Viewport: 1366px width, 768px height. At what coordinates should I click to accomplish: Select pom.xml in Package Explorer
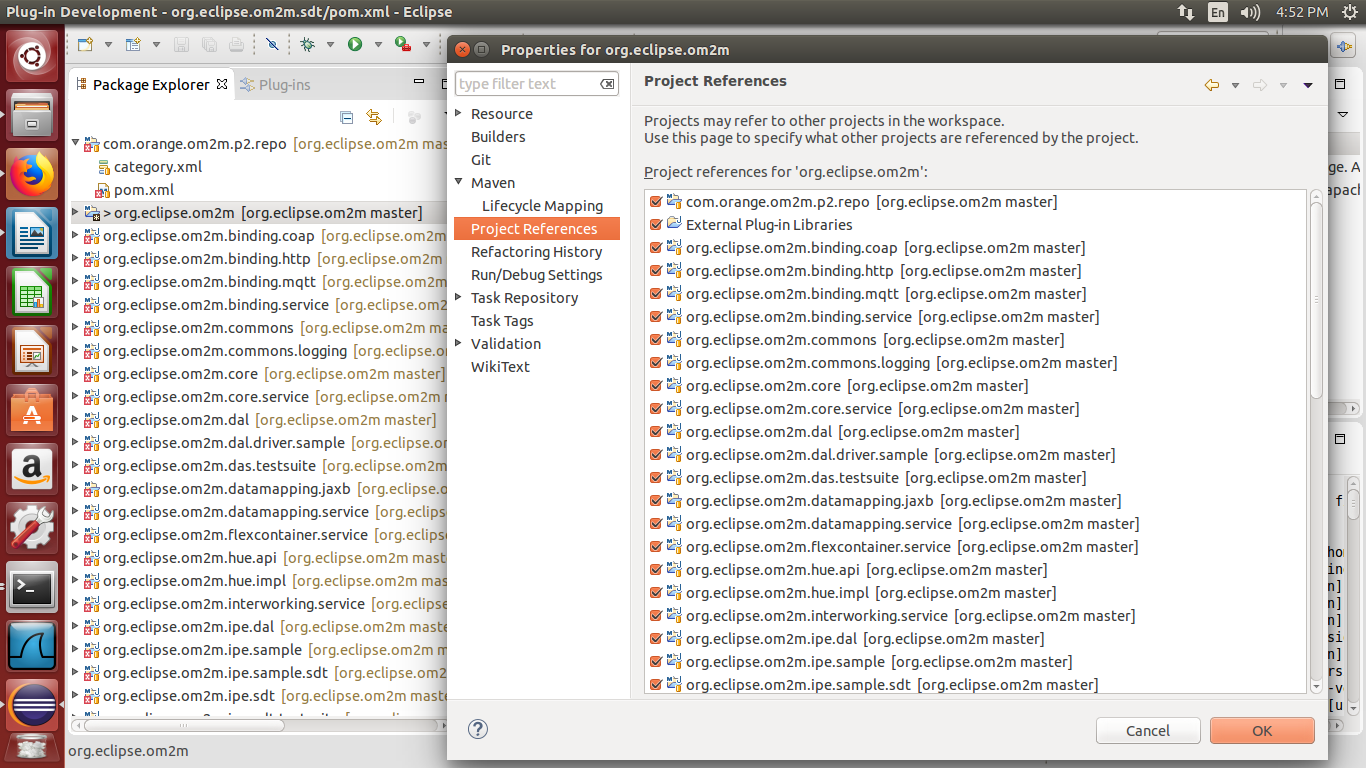pos(144,190)
